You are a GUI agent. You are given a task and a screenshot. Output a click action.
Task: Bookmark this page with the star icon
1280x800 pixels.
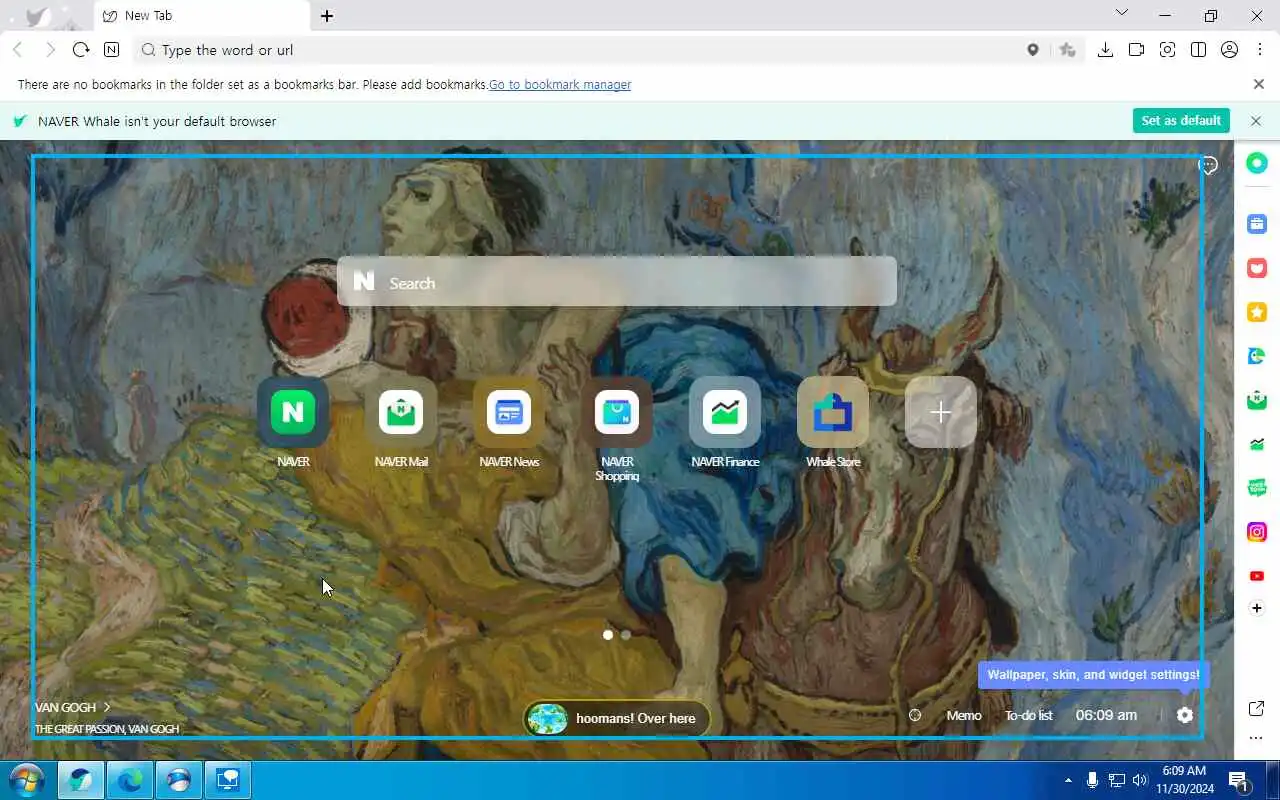(1068, 50)
